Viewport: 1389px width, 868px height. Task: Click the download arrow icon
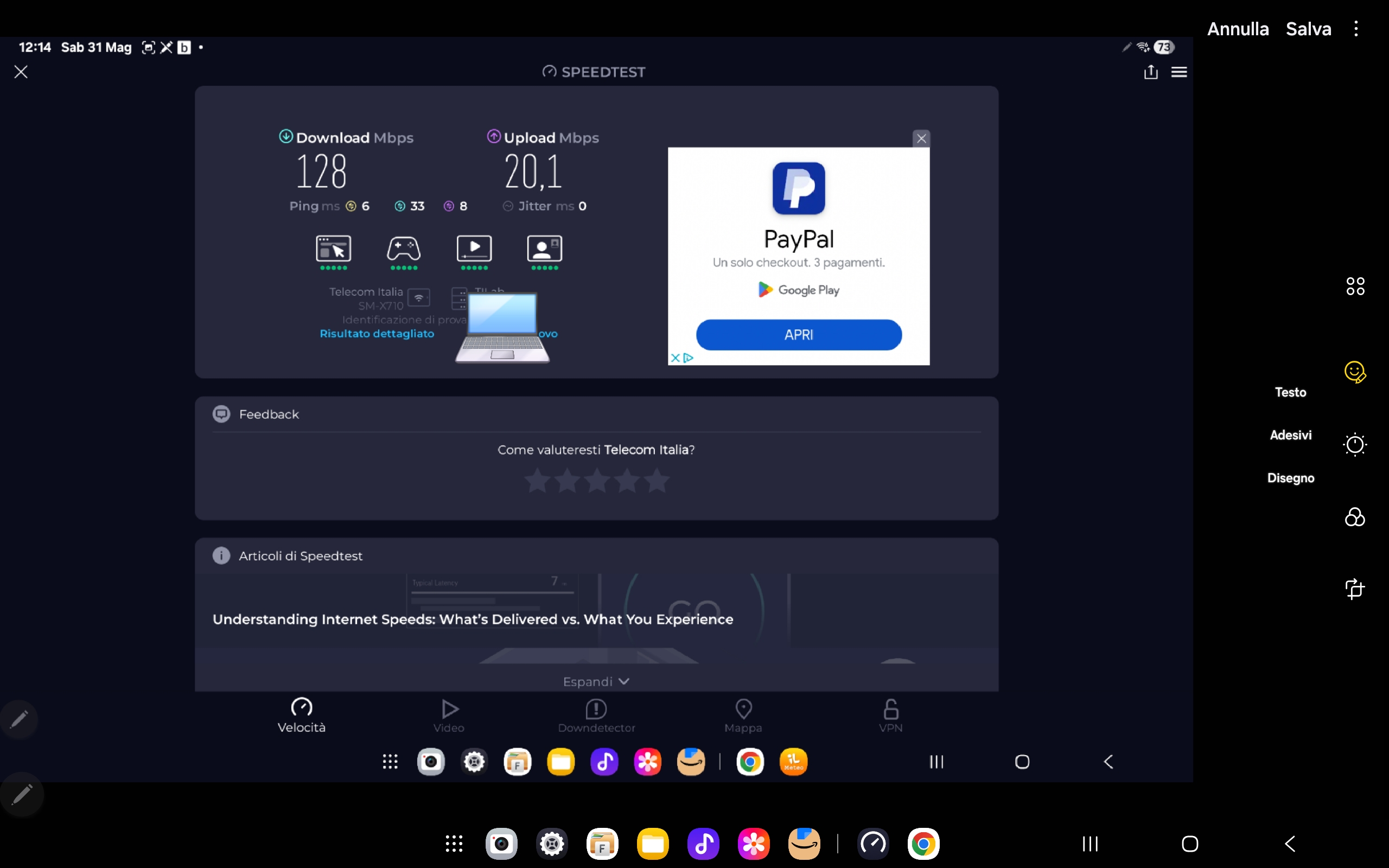pos(286,137)
